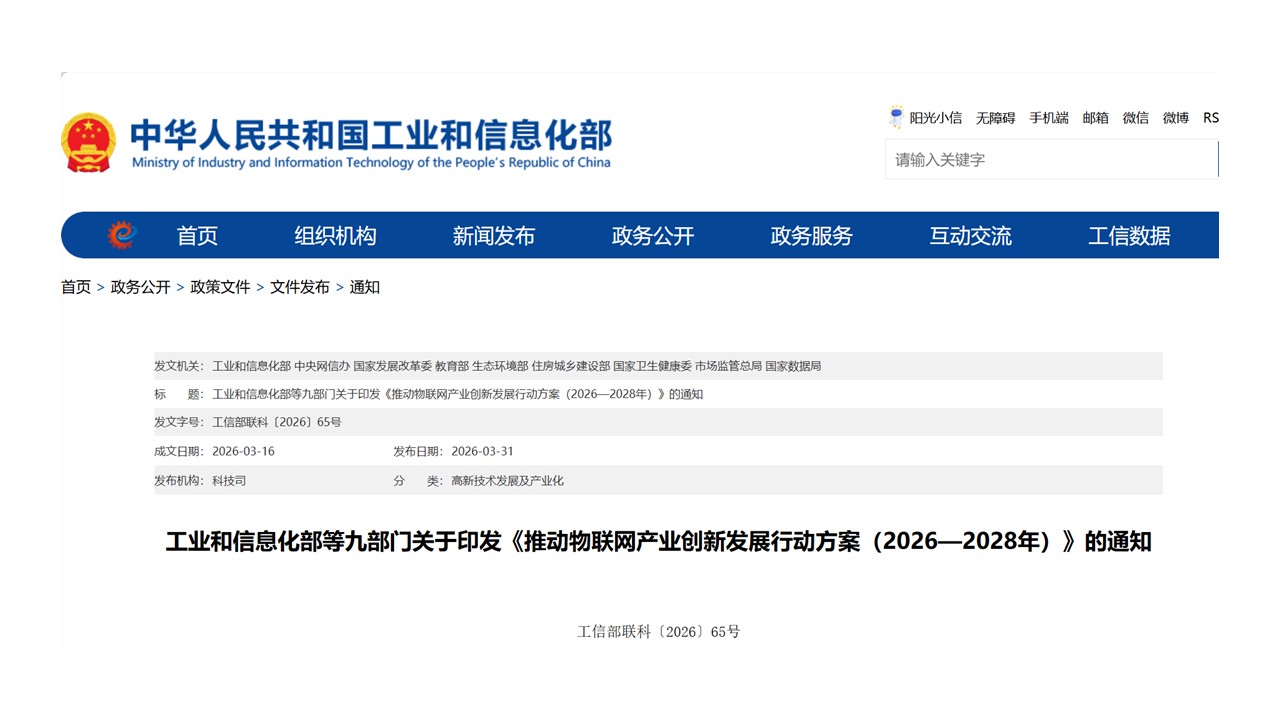Click the 无障碍 accessibility link
The width and height of the screenshot is (1280, 720).
996,118
